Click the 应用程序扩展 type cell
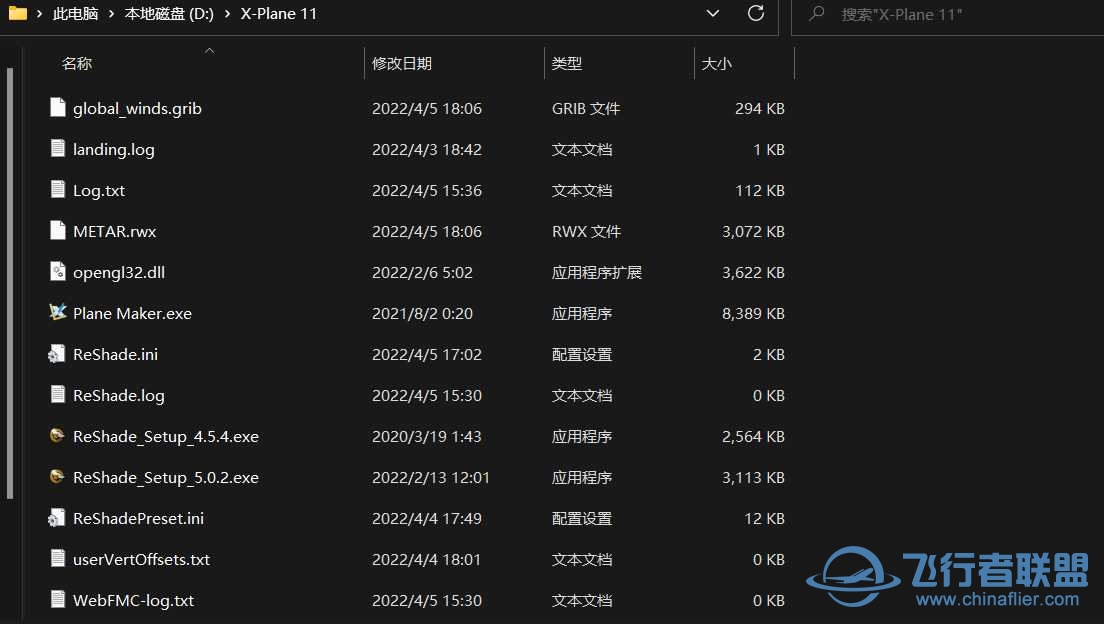1104x624 pixels. click(x=597, y=273)
